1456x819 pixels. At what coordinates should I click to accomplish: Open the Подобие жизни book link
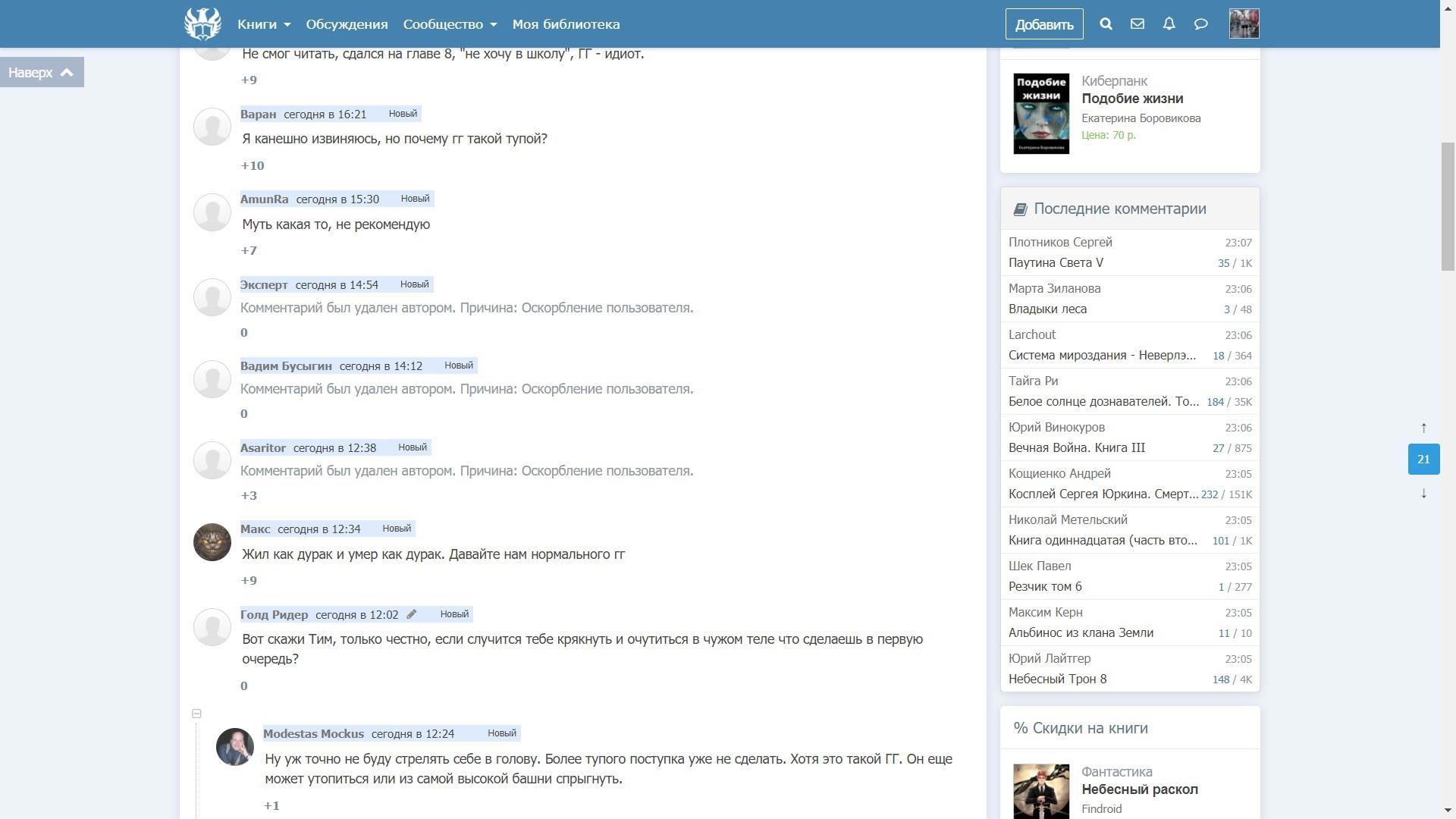tap(1132, 99)
